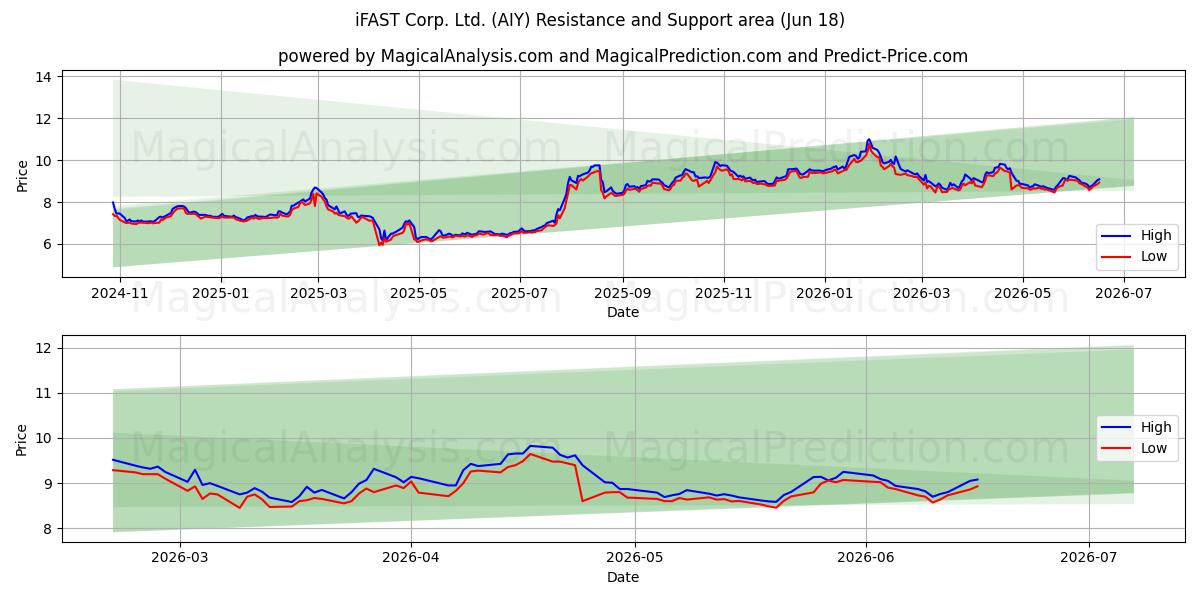Click the 'Low' entry in the bottom chart legend
Image resolution: width=1200 pixels, height=600 pixels.
[x=1134, y=448]
